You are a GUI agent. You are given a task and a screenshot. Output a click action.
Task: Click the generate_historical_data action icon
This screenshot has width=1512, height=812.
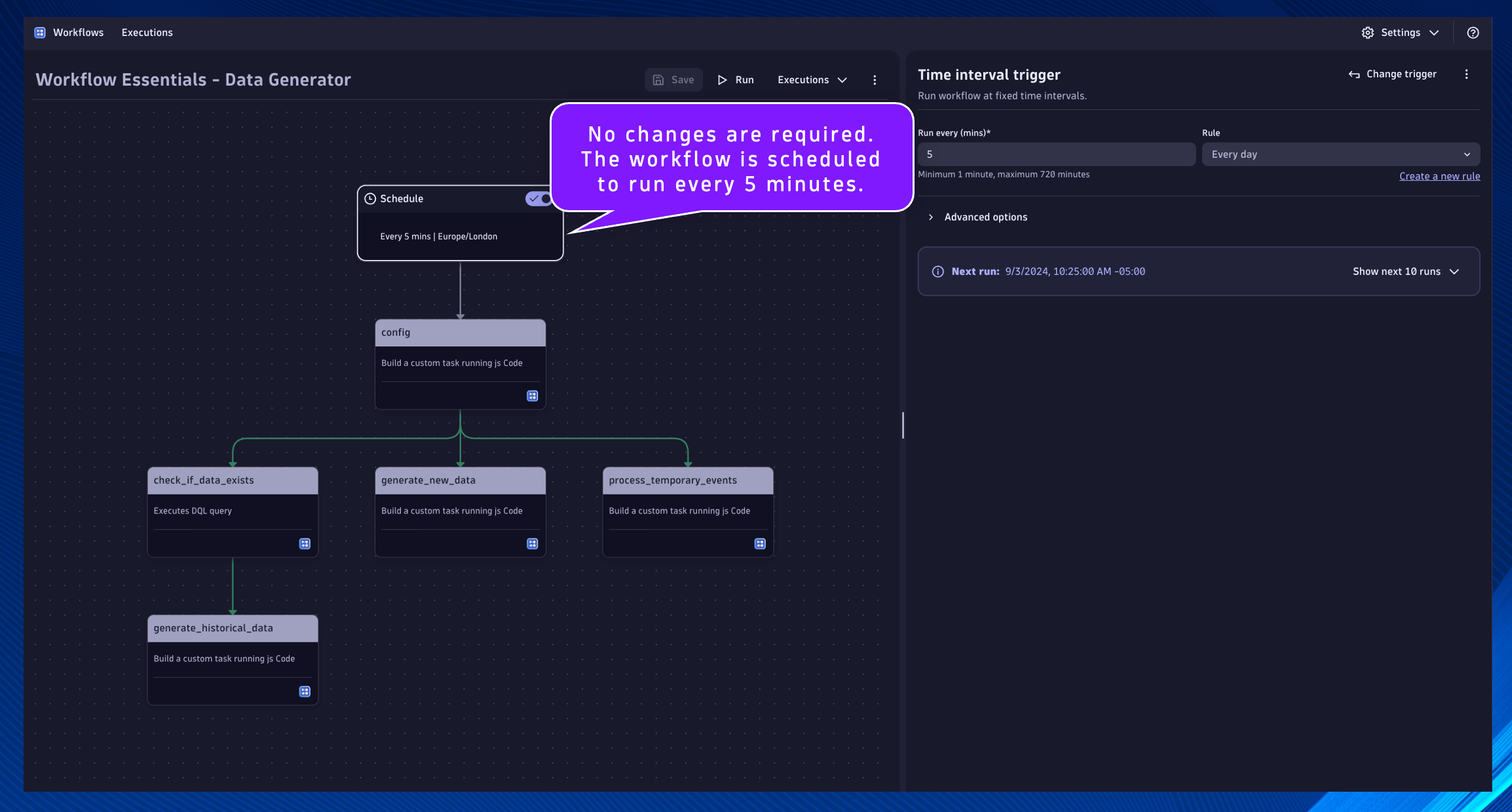click(305, 692)
